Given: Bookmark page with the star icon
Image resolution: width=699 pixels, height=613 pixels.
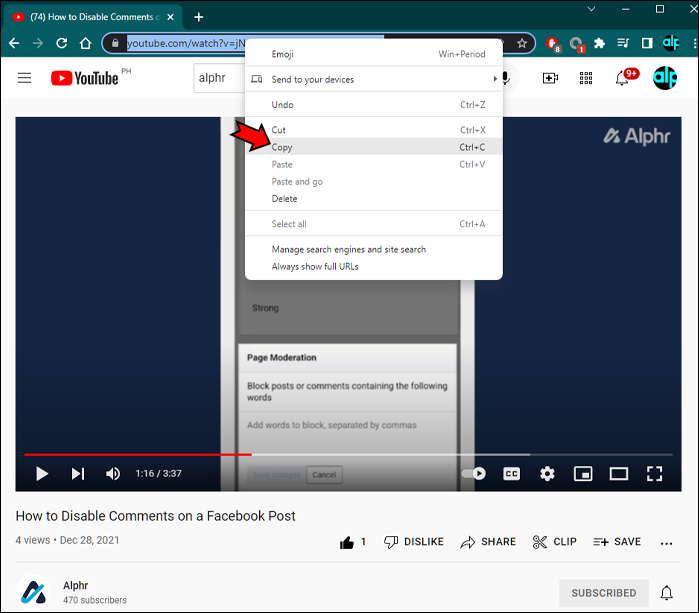Looking at the screenshot, I should coord(522,43).
